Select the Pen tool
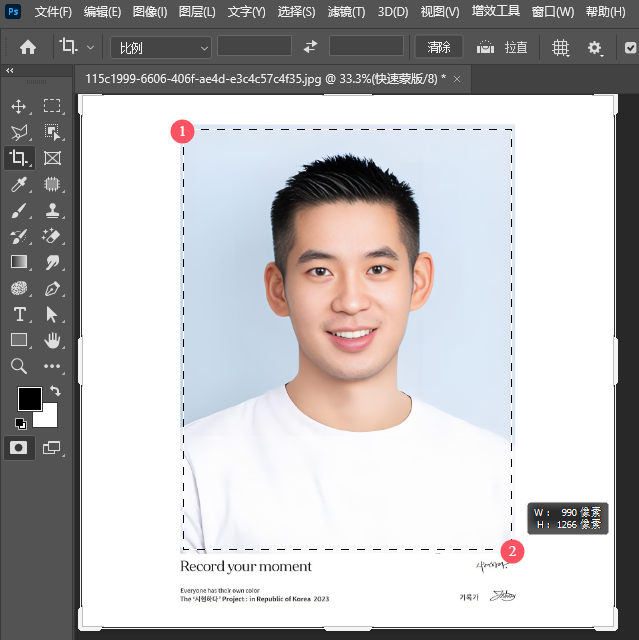Image resolution: width=639 pixels, height=640 pixels. point(52,289)
